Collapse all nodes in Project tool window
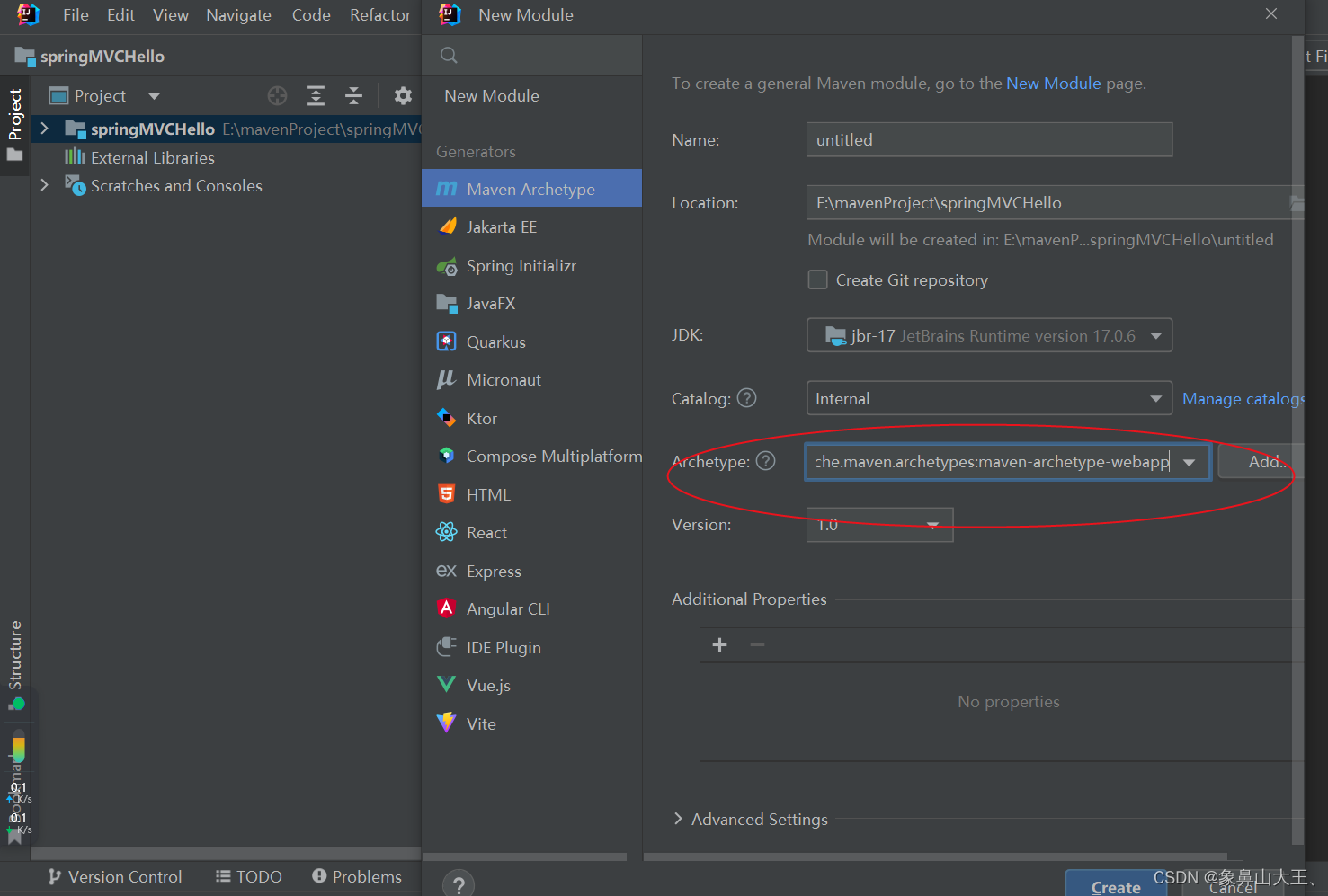Image resolution: width=1328 pixels, height=896 pixels. [x=354, y=95]
